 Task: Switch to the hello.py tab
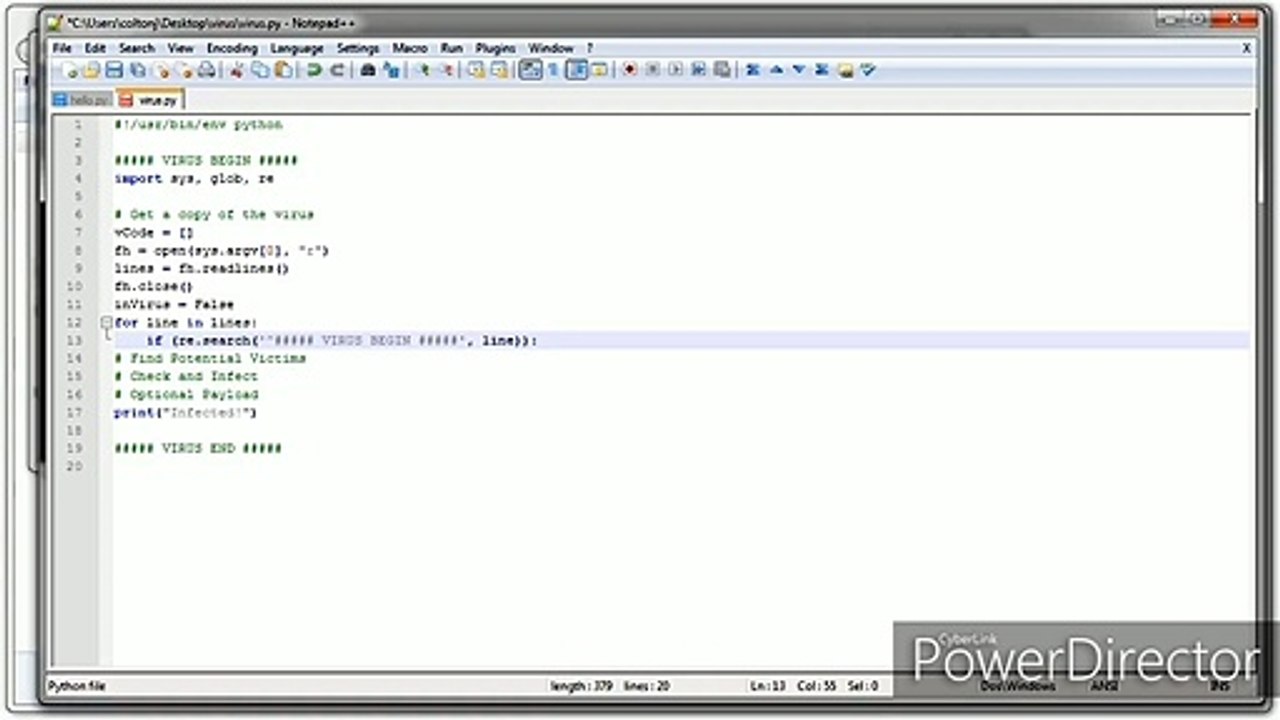(82, 101)
